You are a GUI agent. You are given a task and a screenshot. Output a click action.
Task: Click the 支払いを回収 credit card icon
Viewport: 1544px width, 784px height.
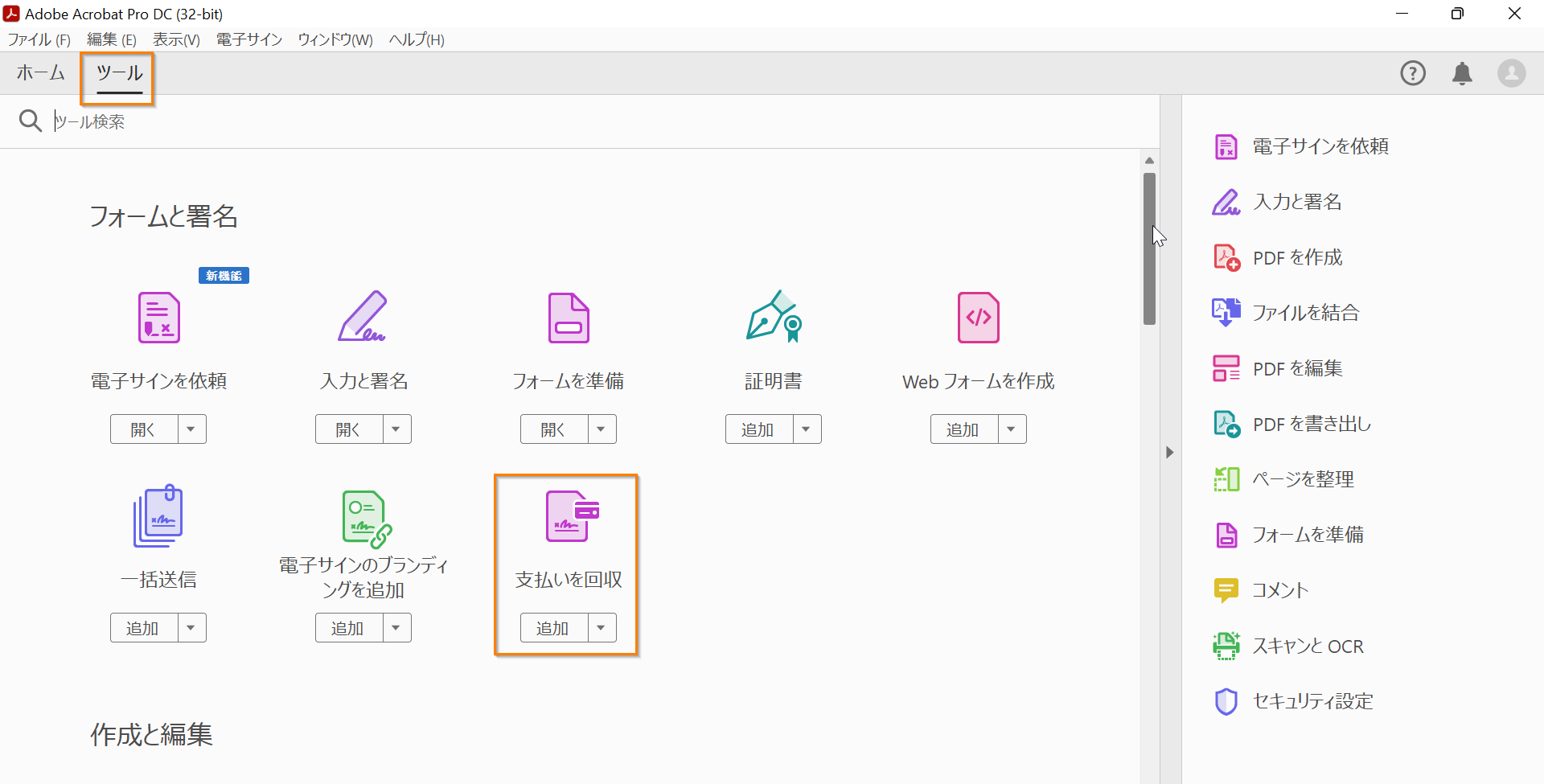[568, 515]
